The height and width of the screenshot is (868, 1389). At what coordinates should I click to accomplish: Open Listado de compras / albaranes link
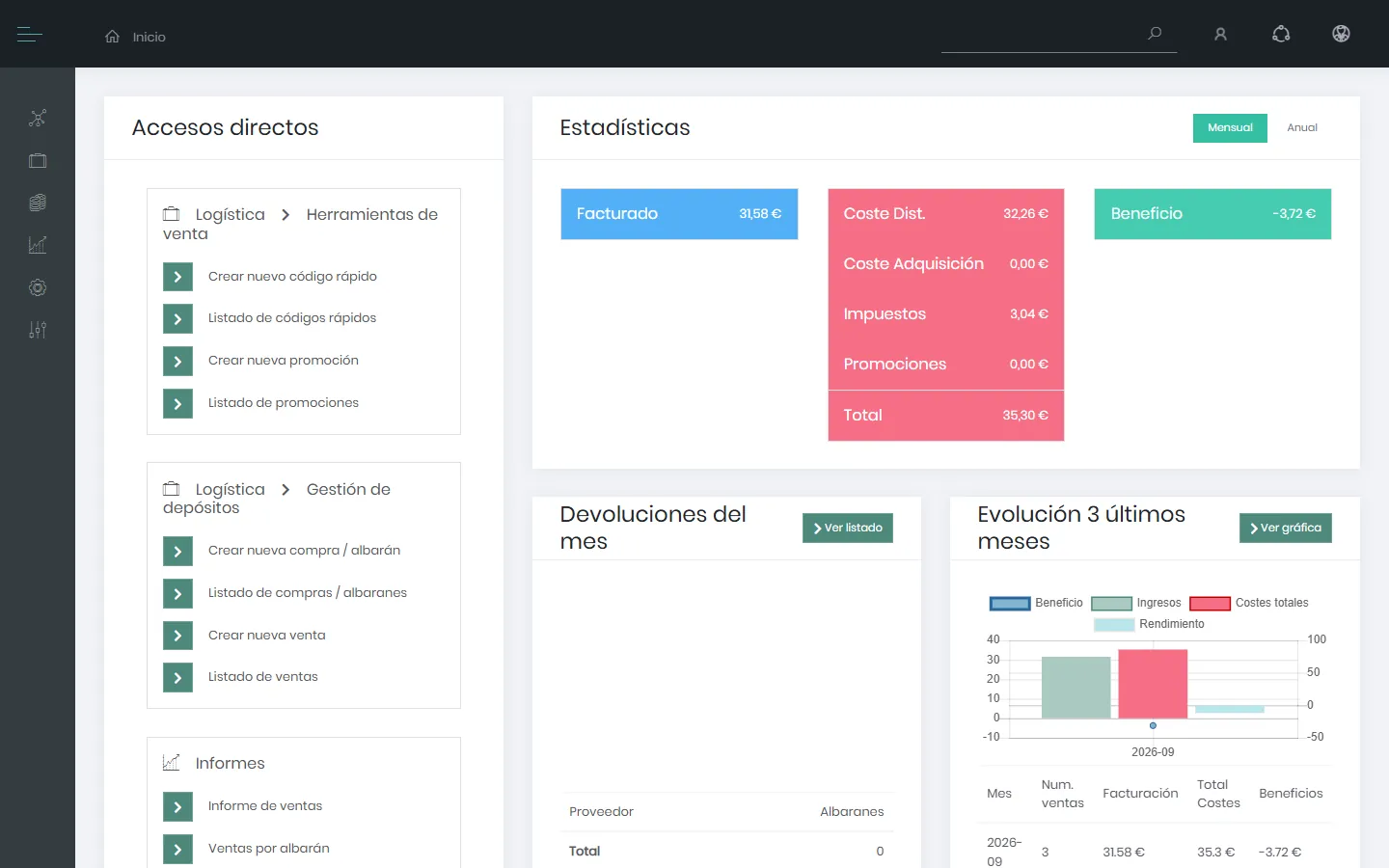click(308, 592)
